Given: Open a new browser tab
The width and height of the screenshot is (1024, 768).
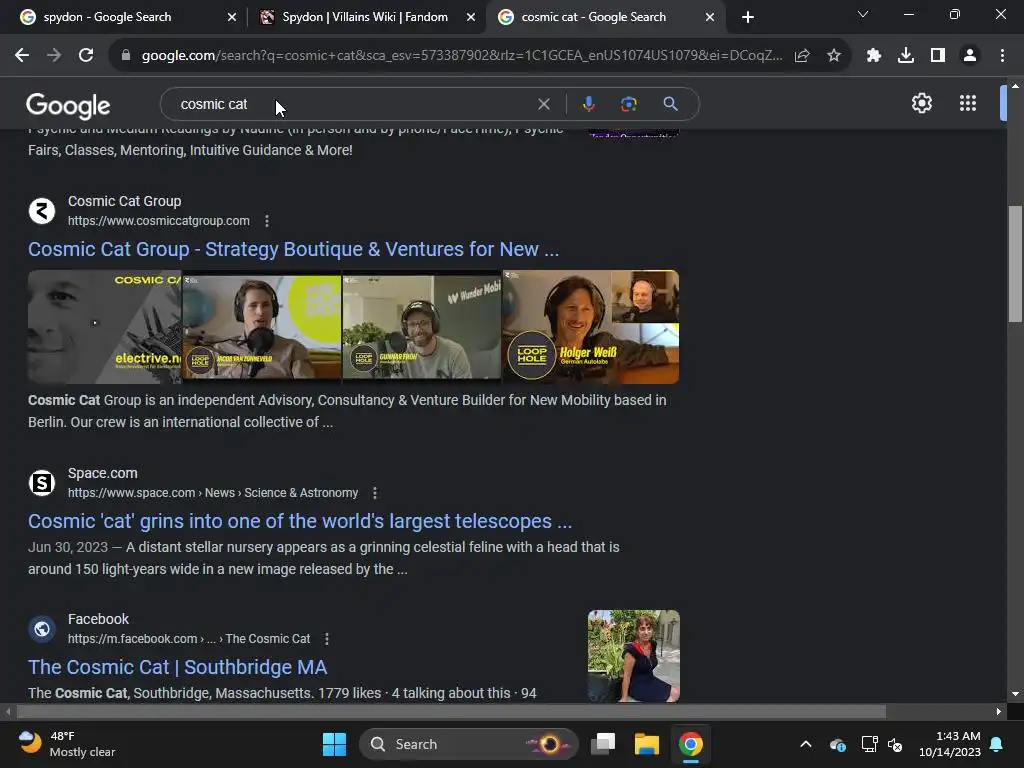Looking at the screenshot, I should (x=748, y=18).
